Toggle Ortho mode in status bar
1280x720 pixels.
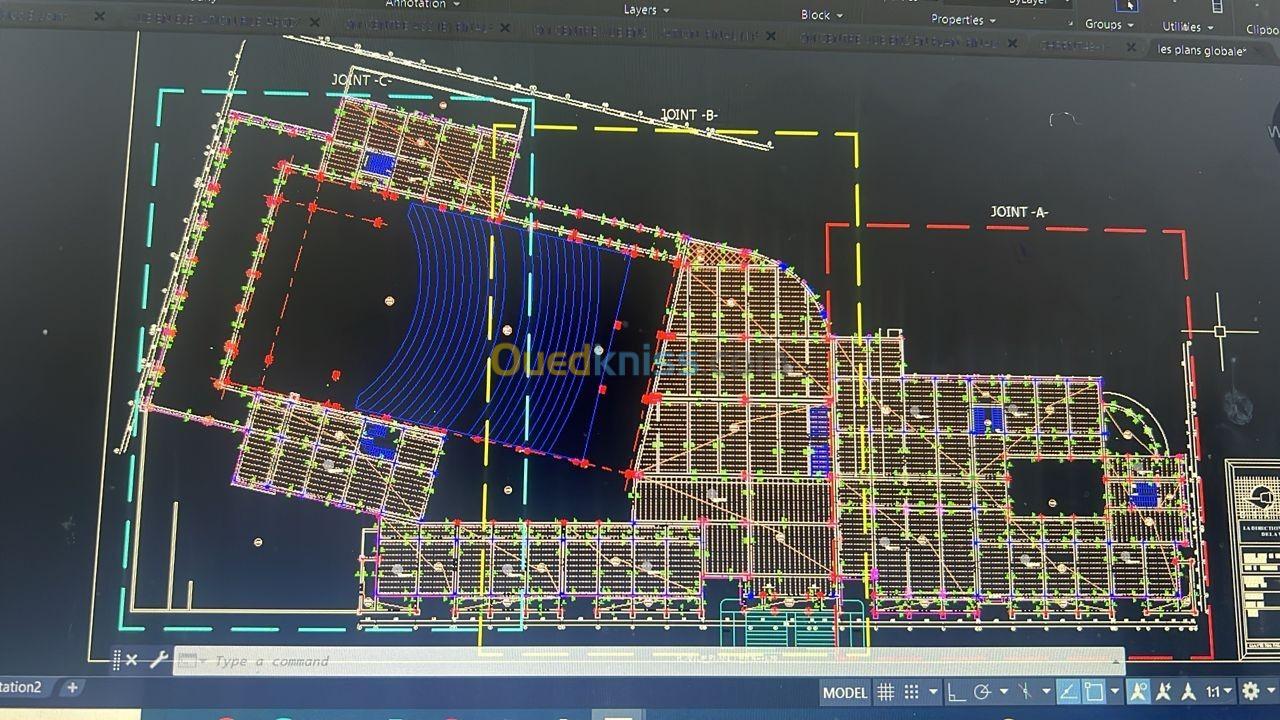coord(957,692)
